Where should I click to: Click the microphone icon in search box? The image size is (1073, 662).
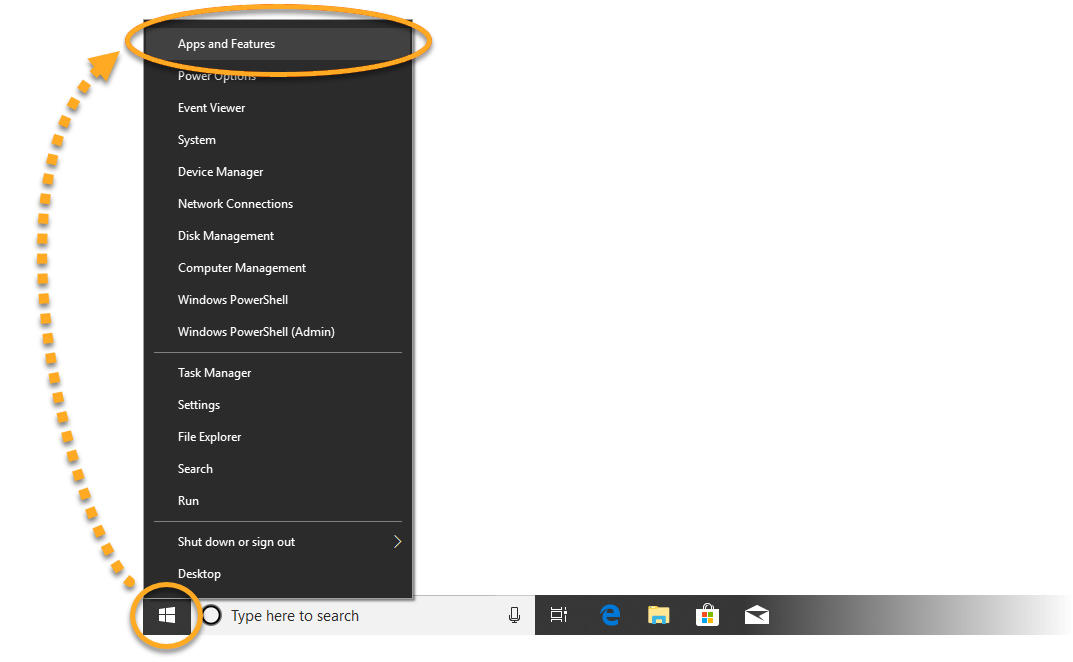(x=514, y=616)
